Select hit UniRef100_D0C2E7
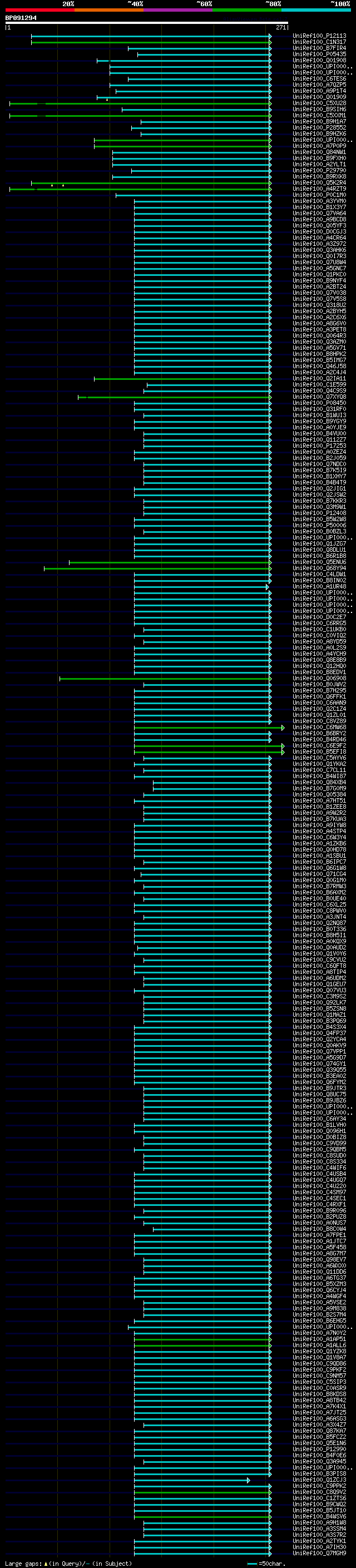 [319, 617]
